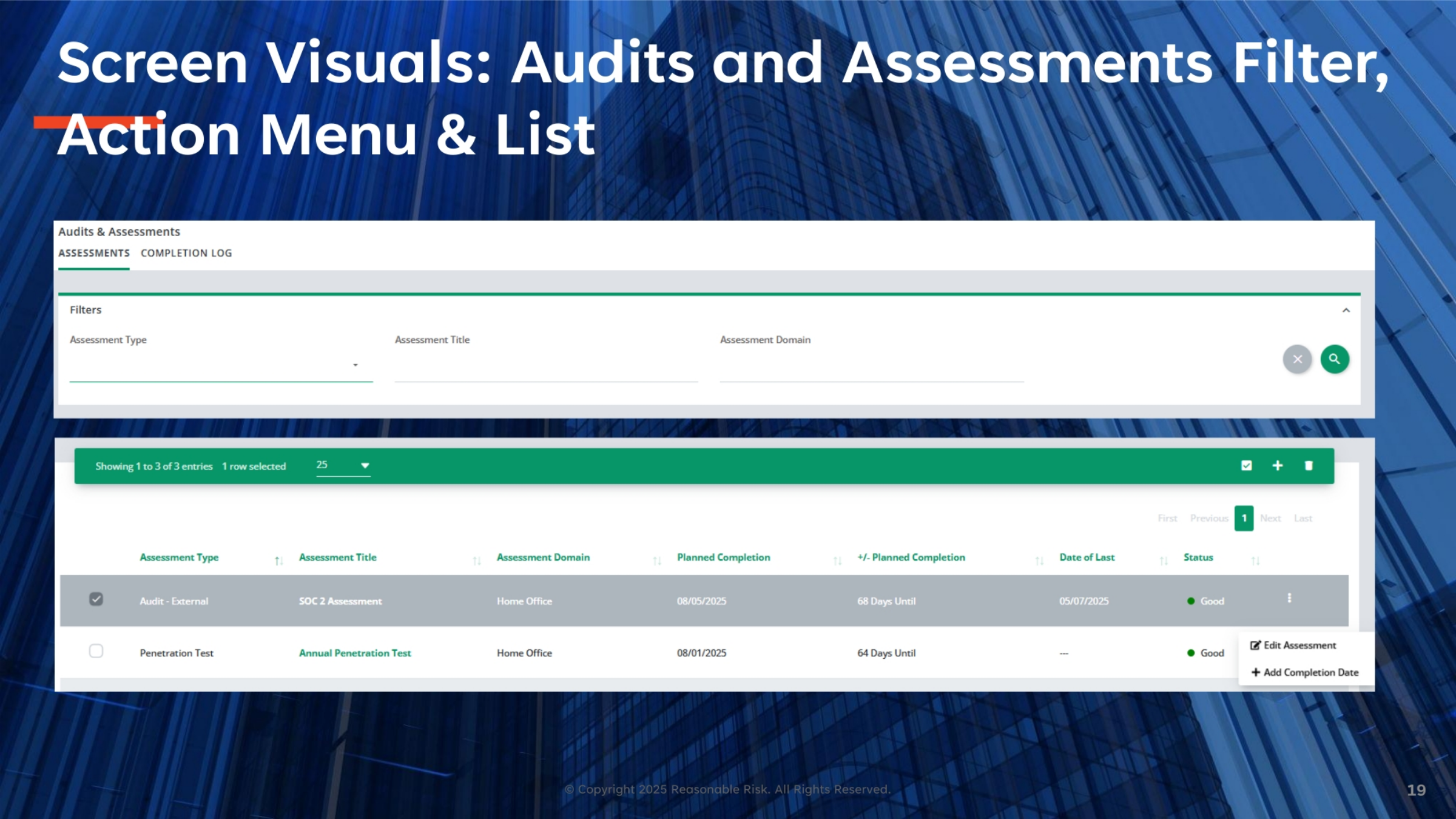The image size is (1456, 819).
Task: Run search with green magnifier button
Action: point(1335,359)
